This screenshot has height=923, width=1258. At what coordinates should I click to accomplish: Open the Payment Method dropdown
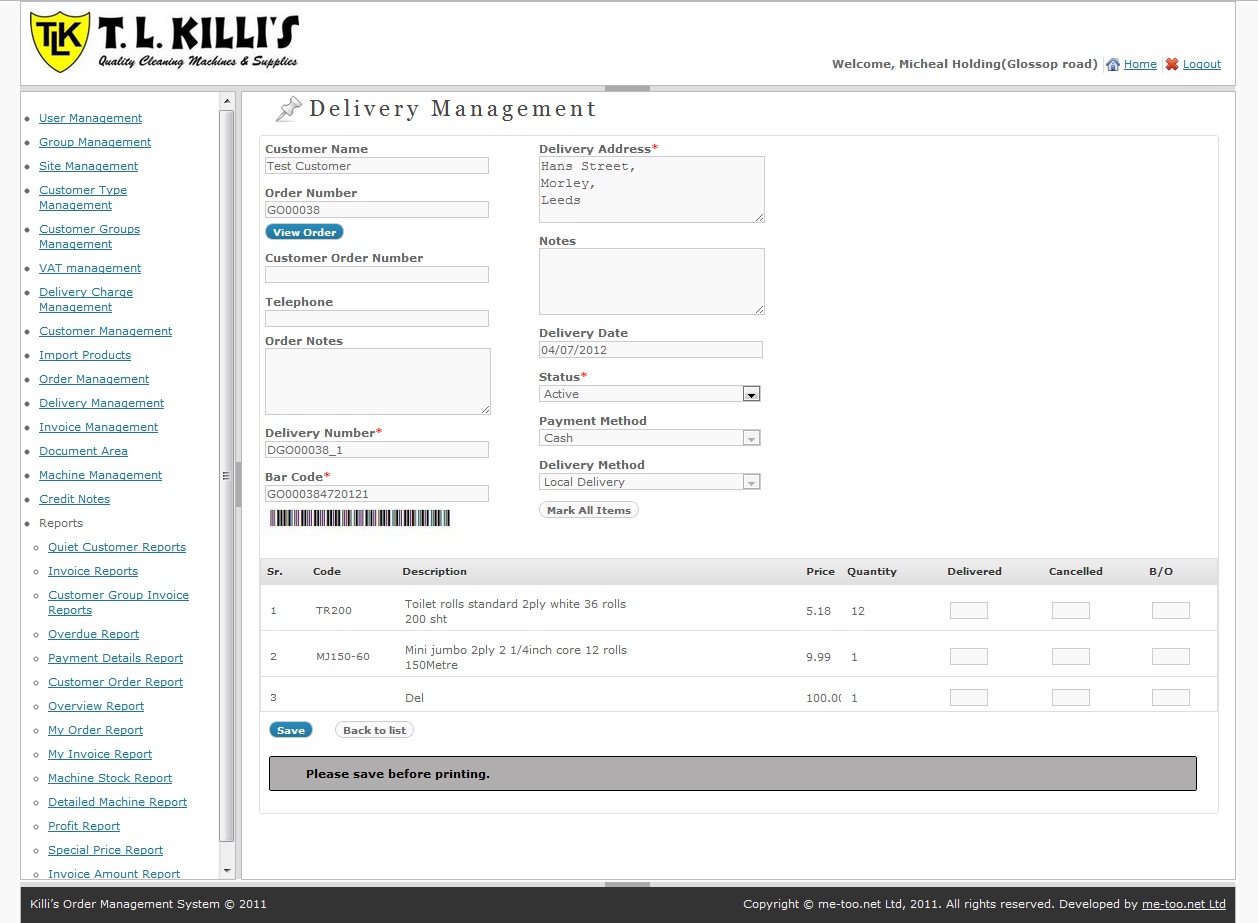[650, 438]
